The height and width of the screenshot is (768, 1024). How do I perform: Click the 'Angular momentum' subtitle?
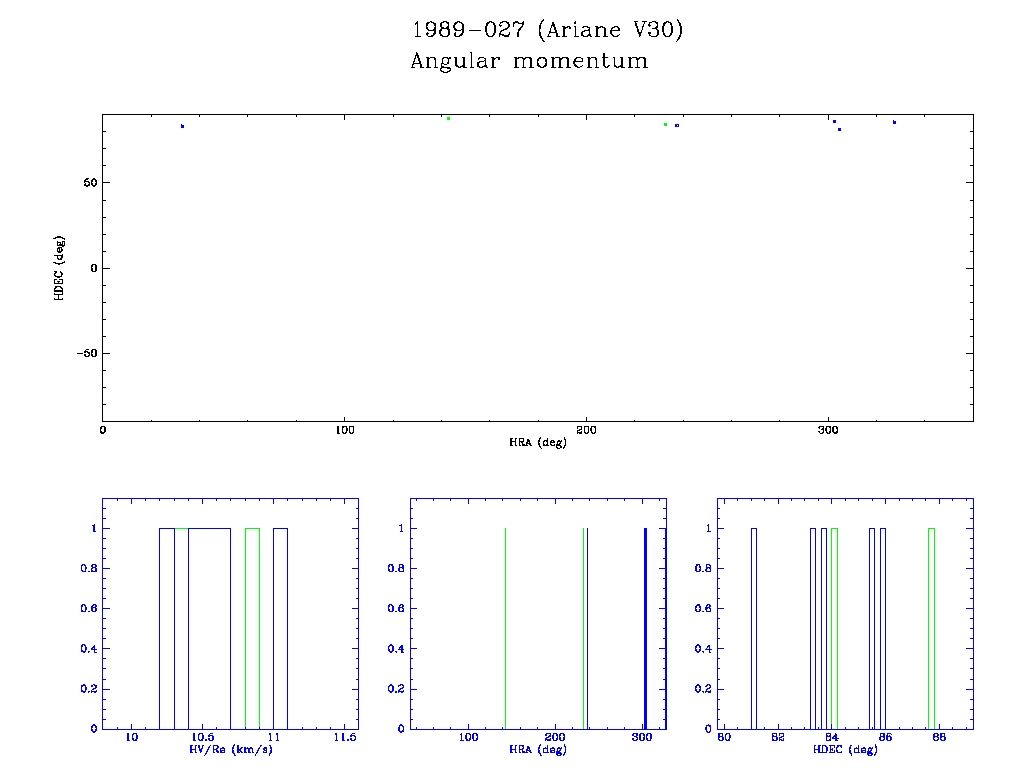529,62
